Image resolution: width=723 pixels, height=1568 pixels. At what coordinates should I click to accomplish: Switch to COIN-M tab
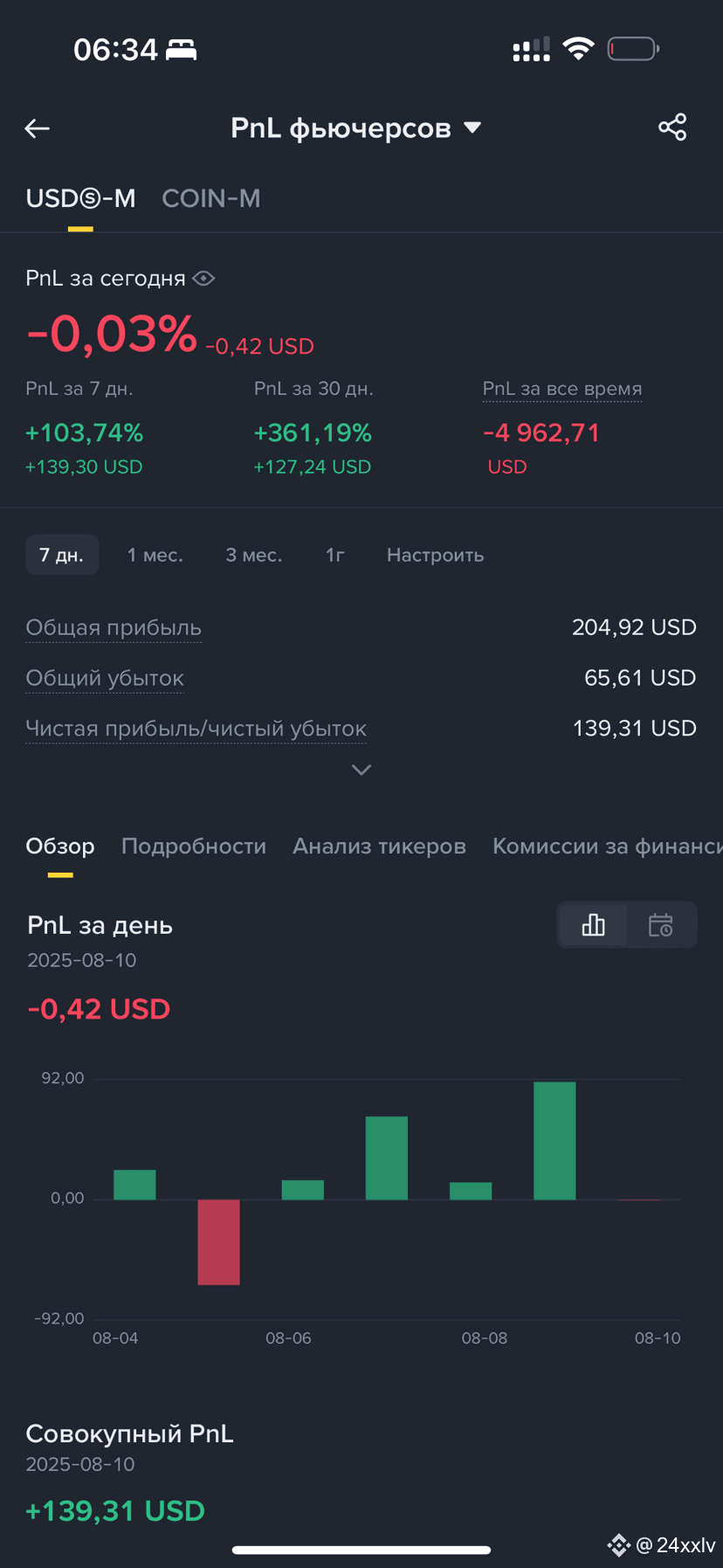[211, 198]
